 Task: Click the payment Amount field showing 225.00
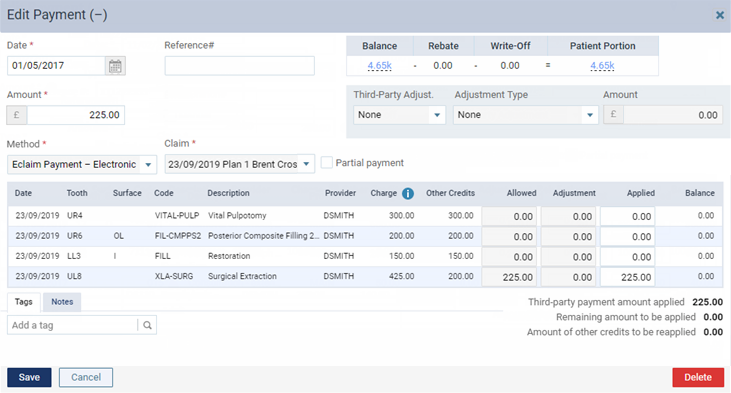(76, 115)
